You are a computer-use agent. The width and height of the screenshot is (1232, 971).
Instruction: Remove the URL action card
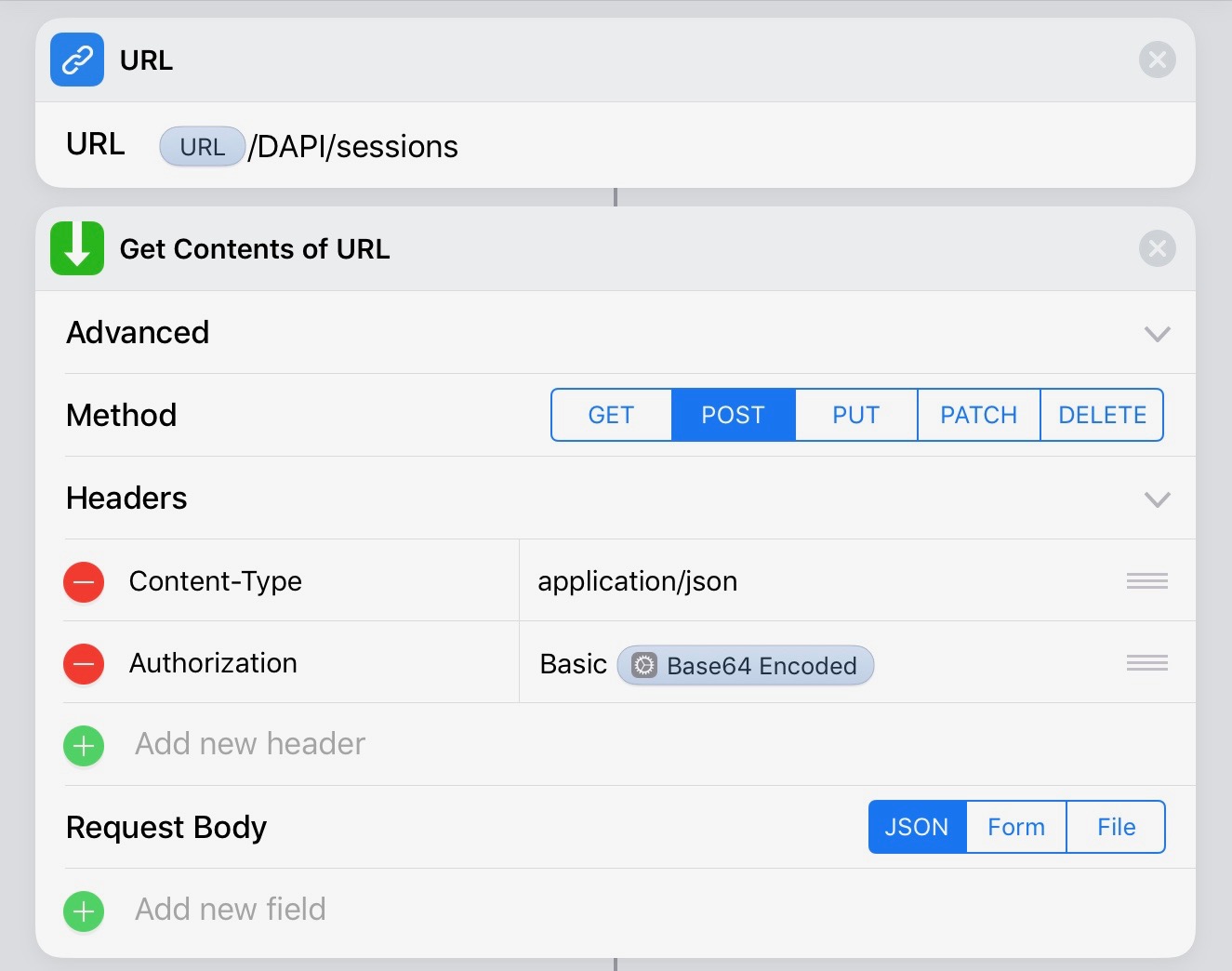point(1157,60)
